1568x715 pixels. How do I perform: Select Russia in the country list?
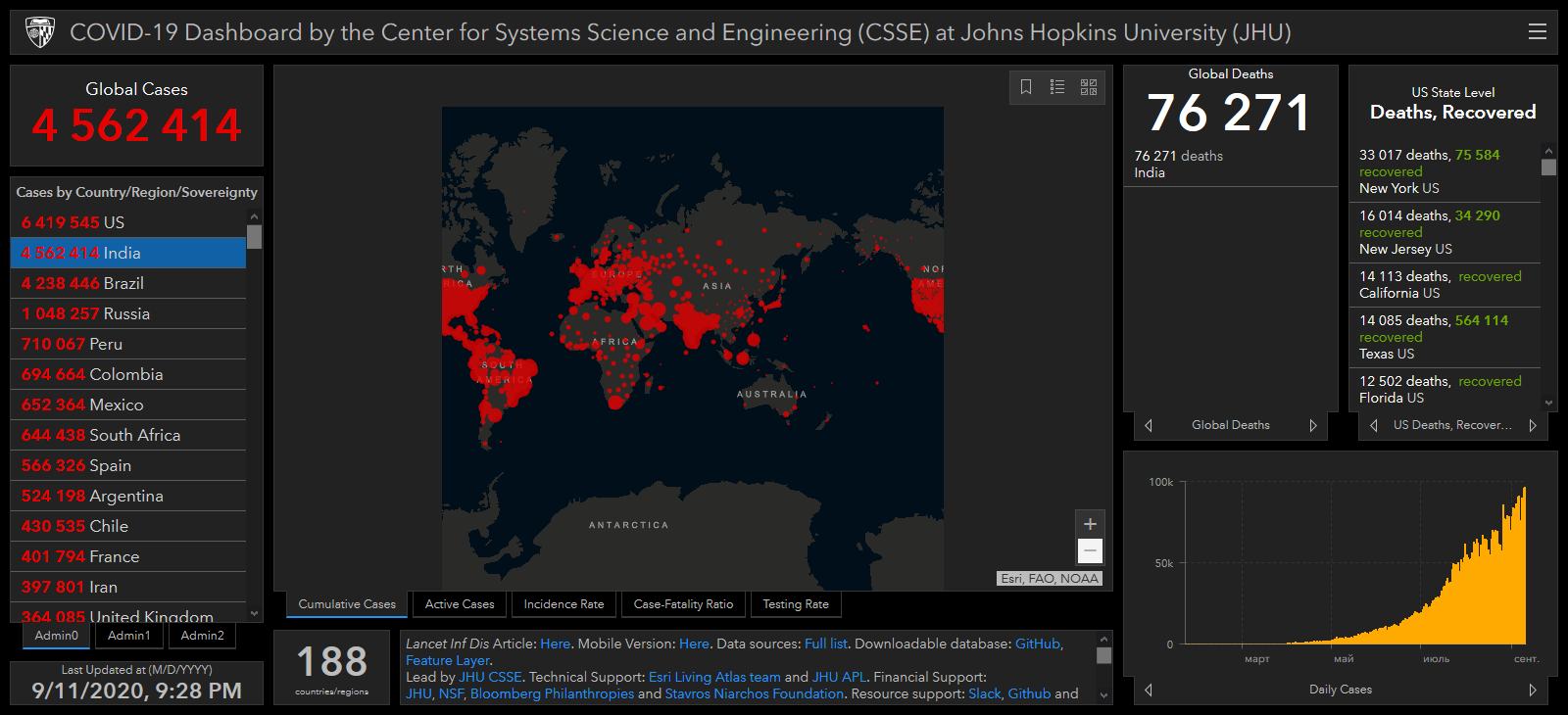tap(128, 313)
